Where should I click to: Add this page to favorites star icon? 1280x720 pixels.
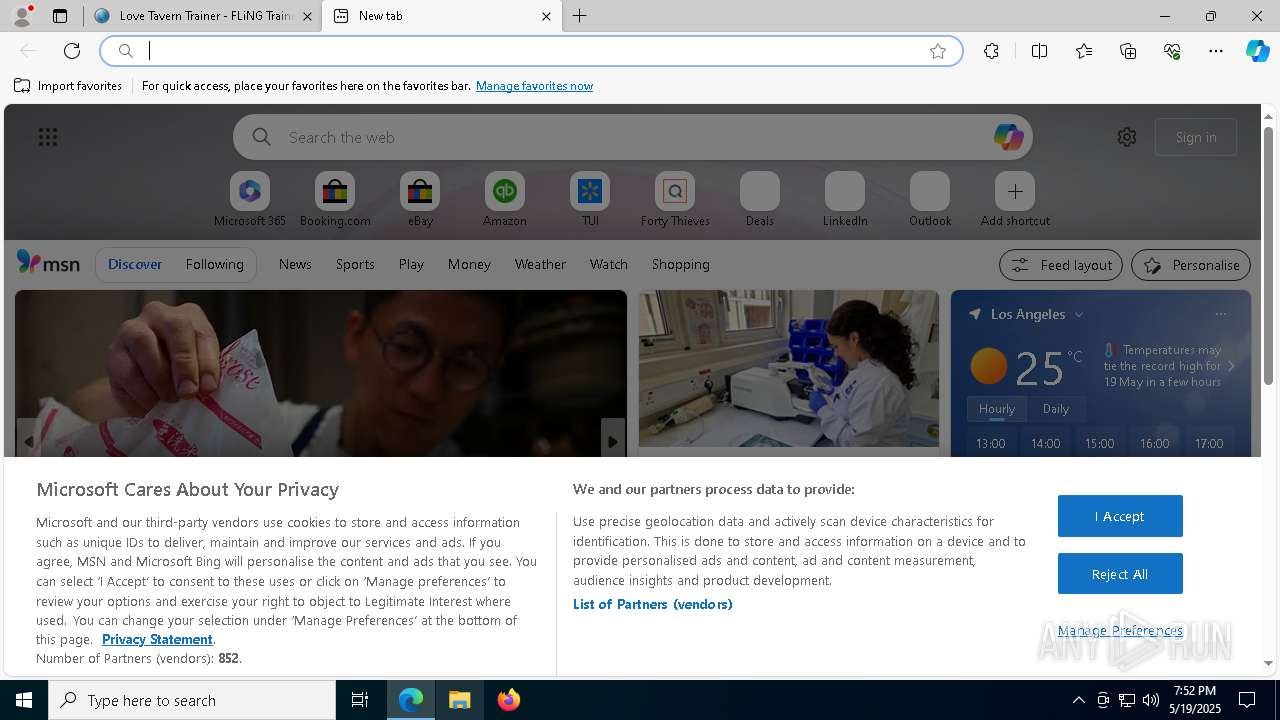click(x=938, y=51)
